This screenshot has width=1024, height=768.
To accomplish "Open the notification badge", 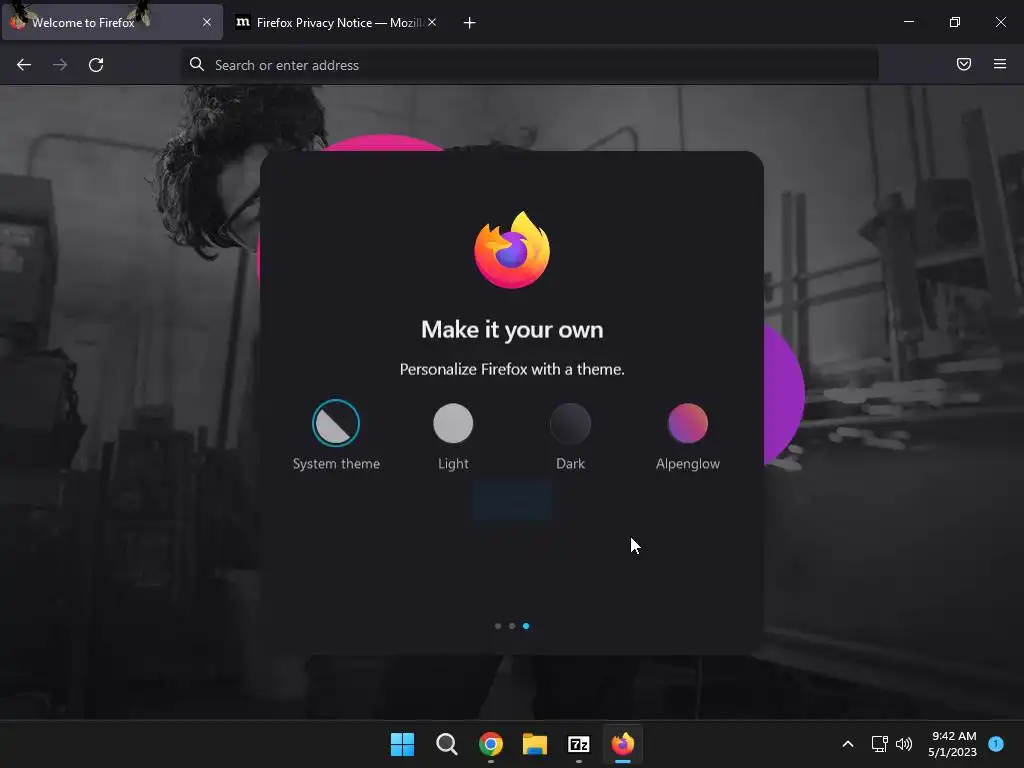I will [996, 743].
